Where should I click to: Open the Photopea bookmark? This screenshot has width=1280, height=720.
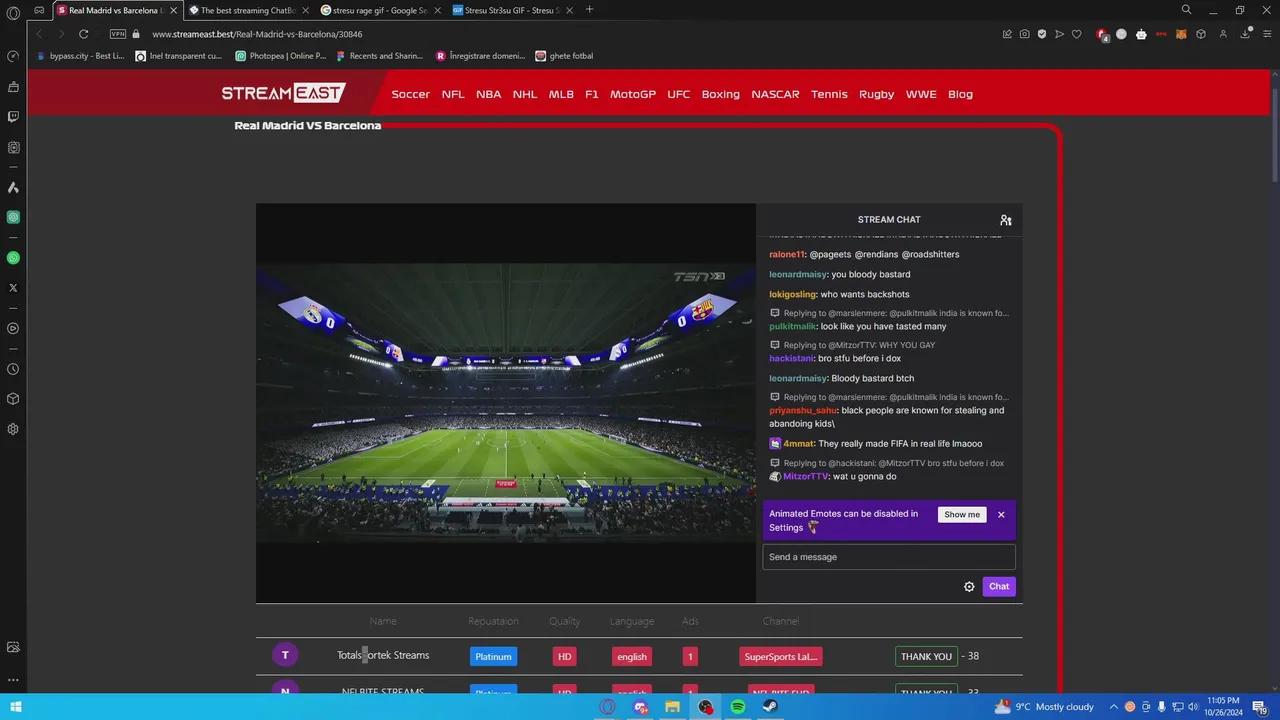click(x=281, y=56)
